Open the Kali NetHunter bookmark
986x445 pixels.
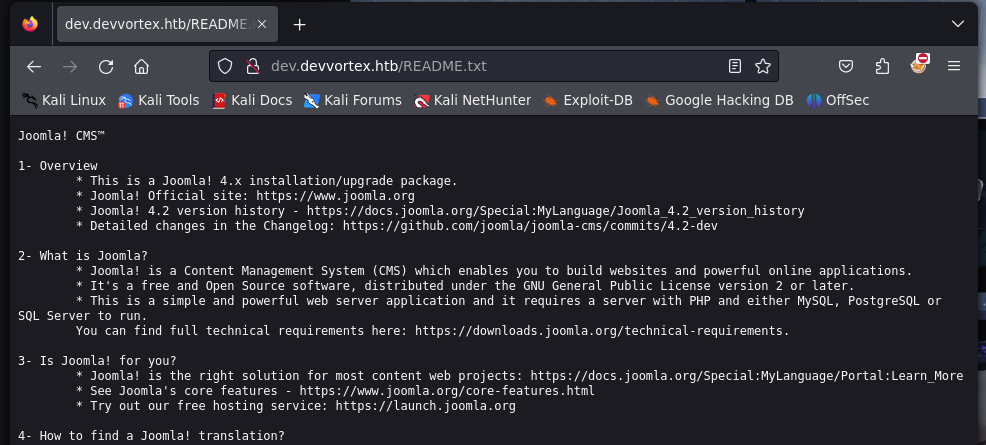point(473,100)
